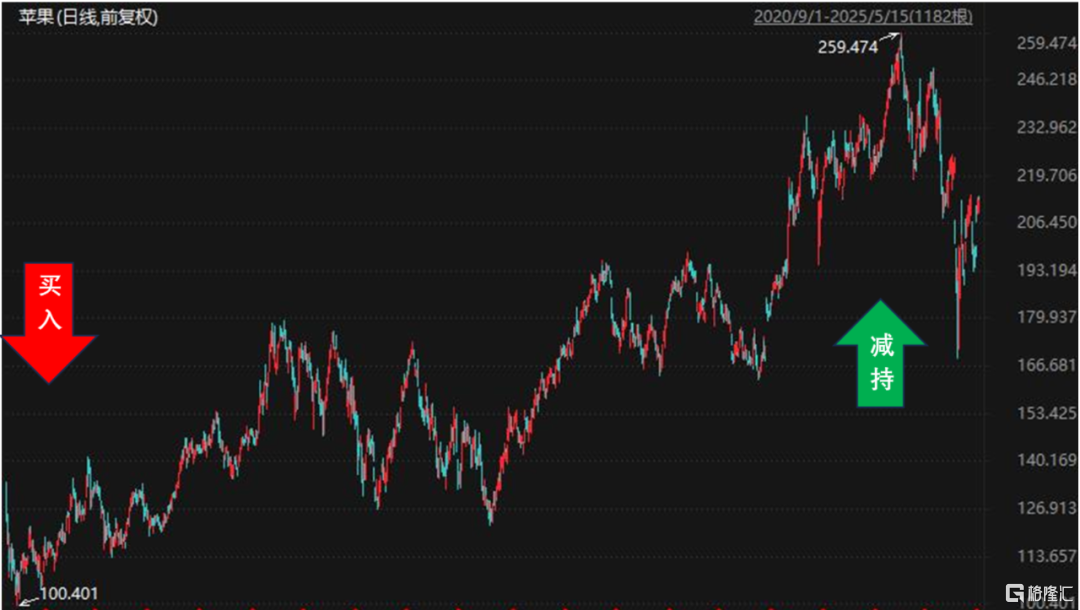Click the 193.194 price axis value
The image size is (1080, 610).
(x=1047, y=270)
